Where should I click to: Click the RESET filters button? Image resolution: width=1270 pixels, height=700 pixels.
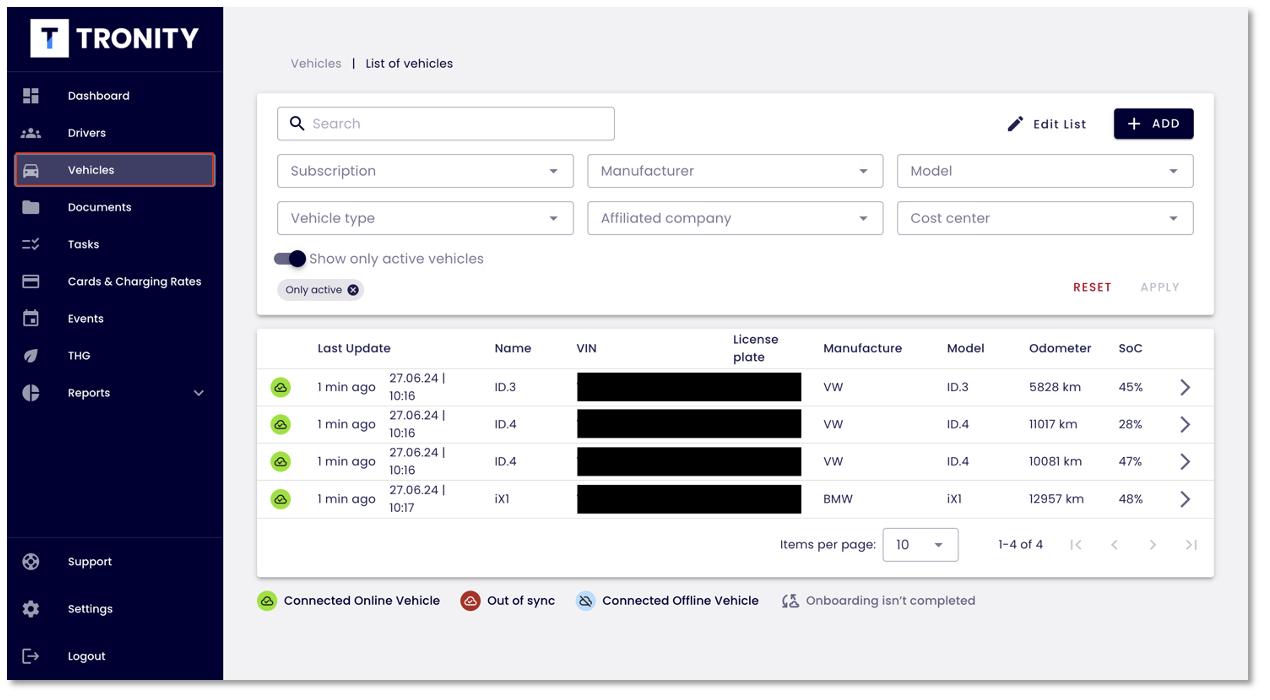point(1092,287)
